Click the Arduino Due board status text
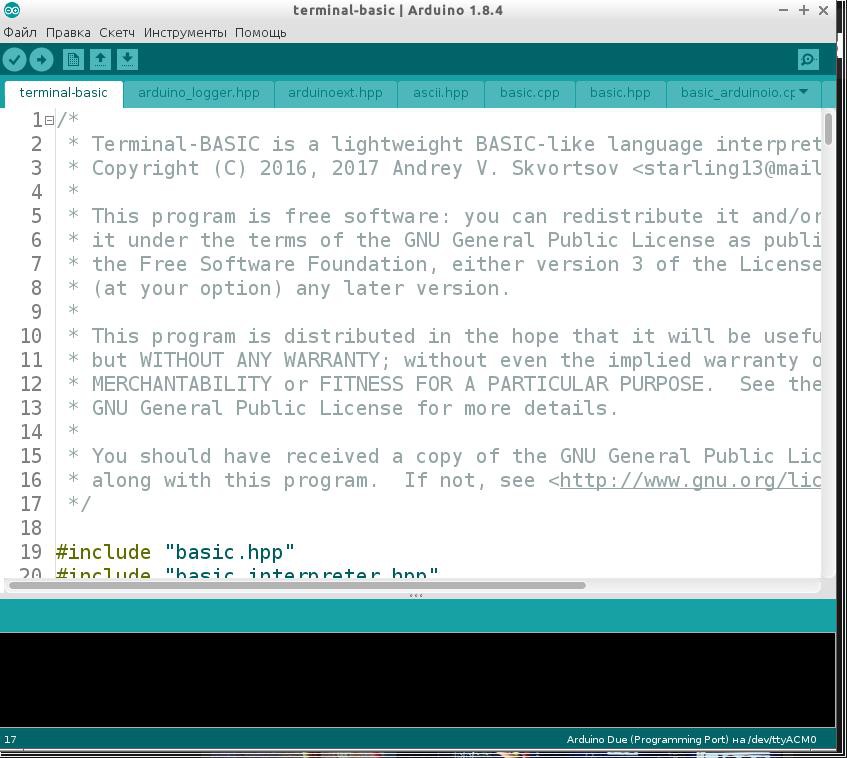This screenshot has height=758, width=847. point(691,739)
